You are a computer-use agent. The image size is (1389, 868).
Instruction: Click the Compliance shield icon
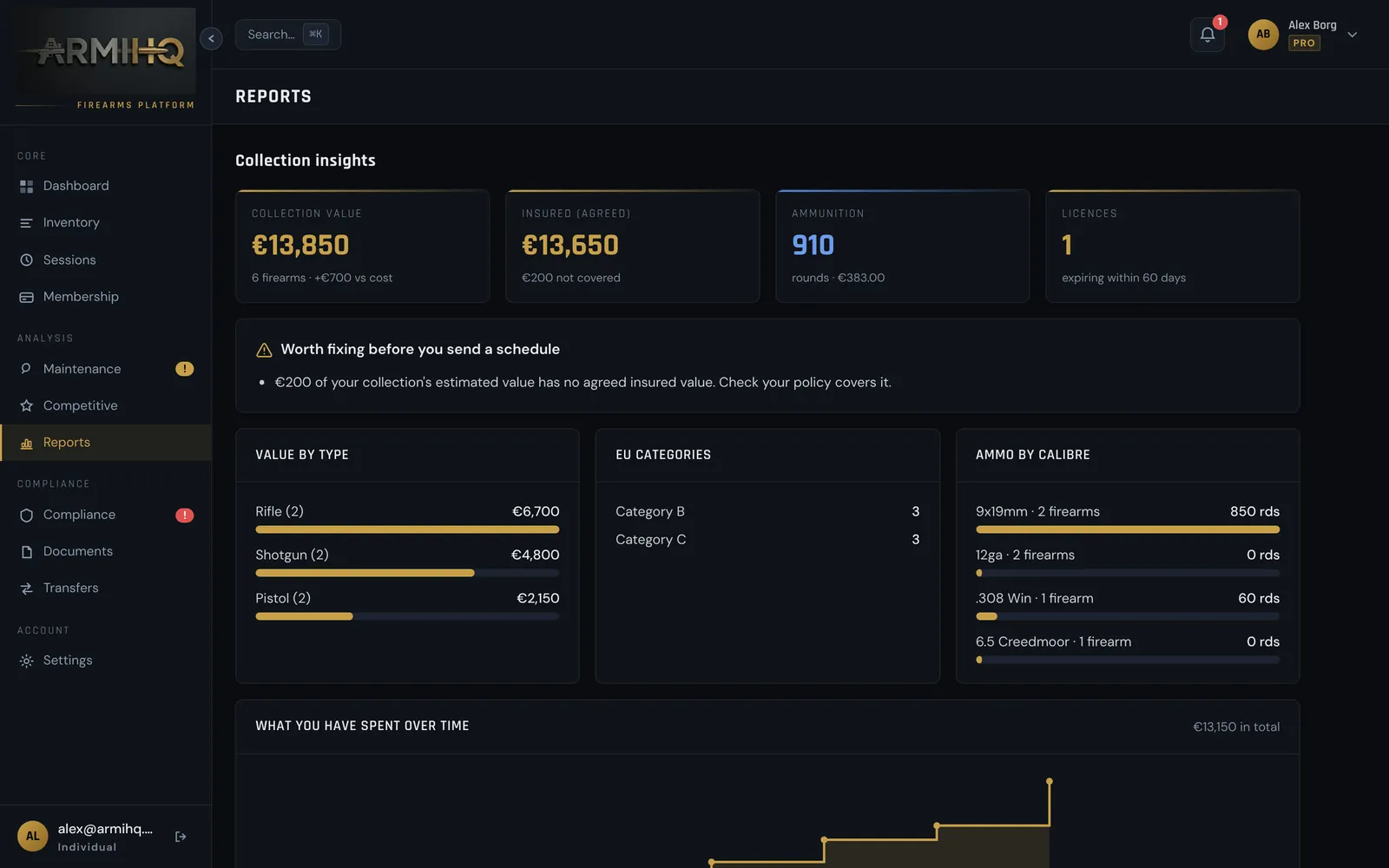pos(26,515)
